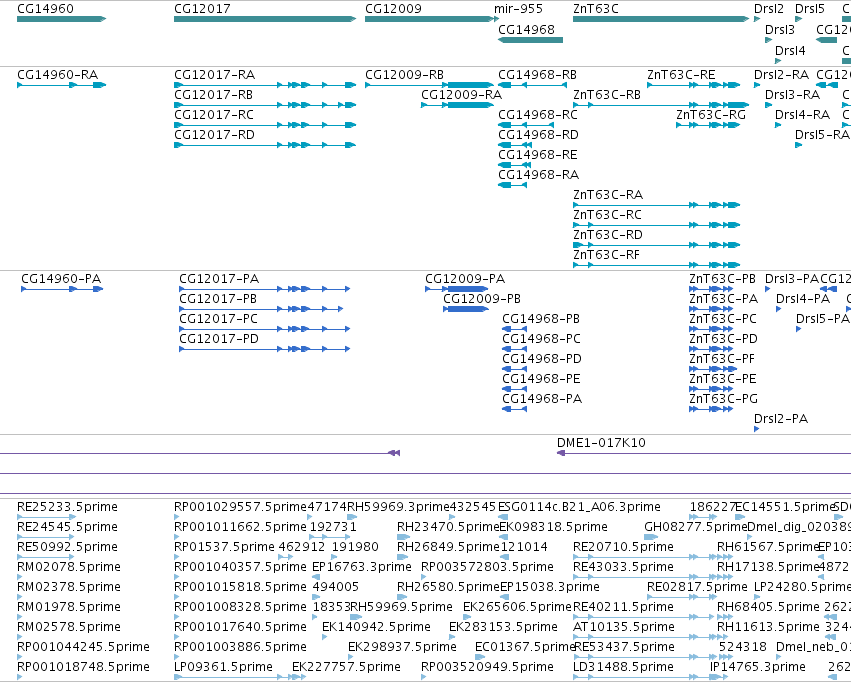
Task: Select transcript CG14960-RA
Action: (58, 75)
